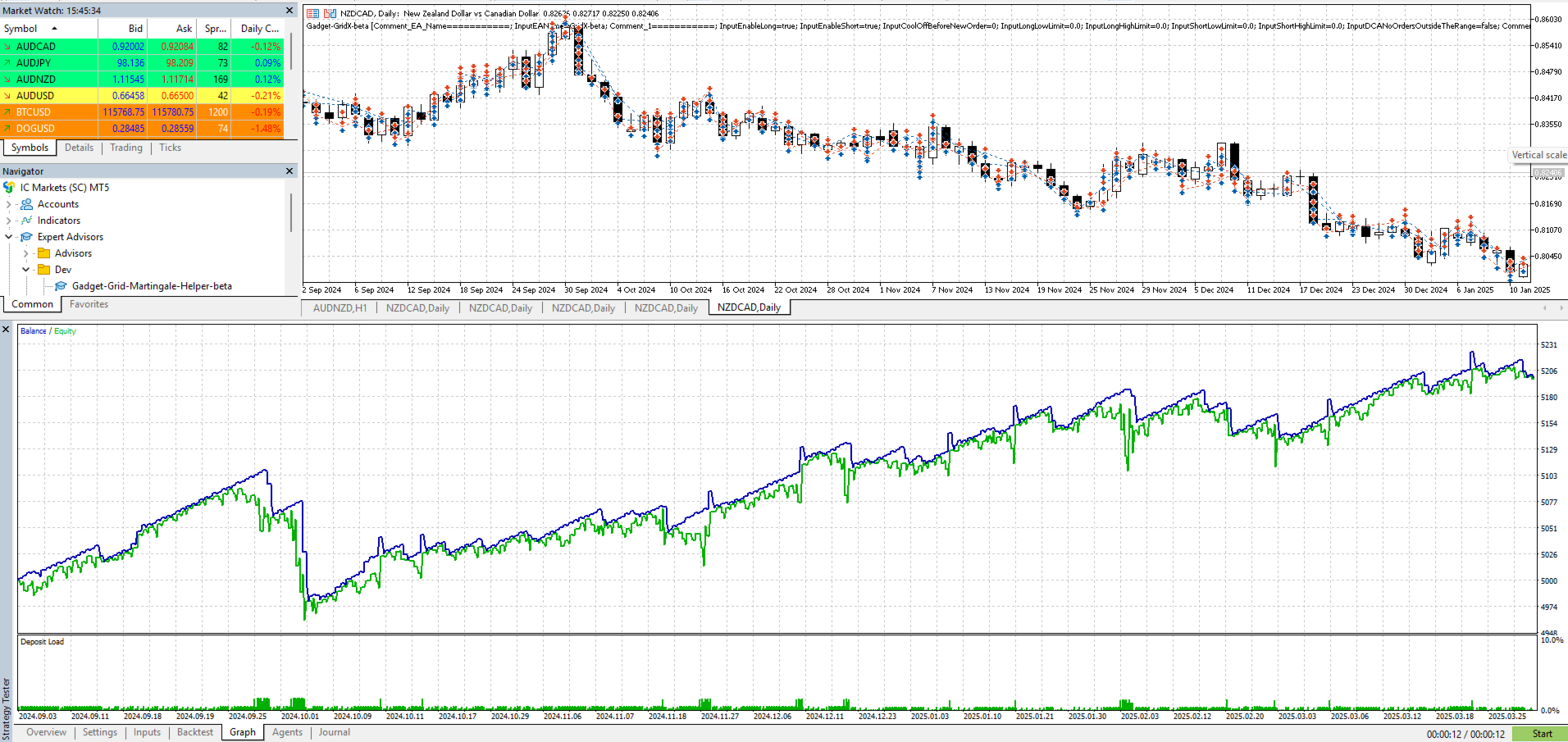Open the Journal tab in Strategy Tester
This screenshot has height=742, width=1568.
coord(335,732)
